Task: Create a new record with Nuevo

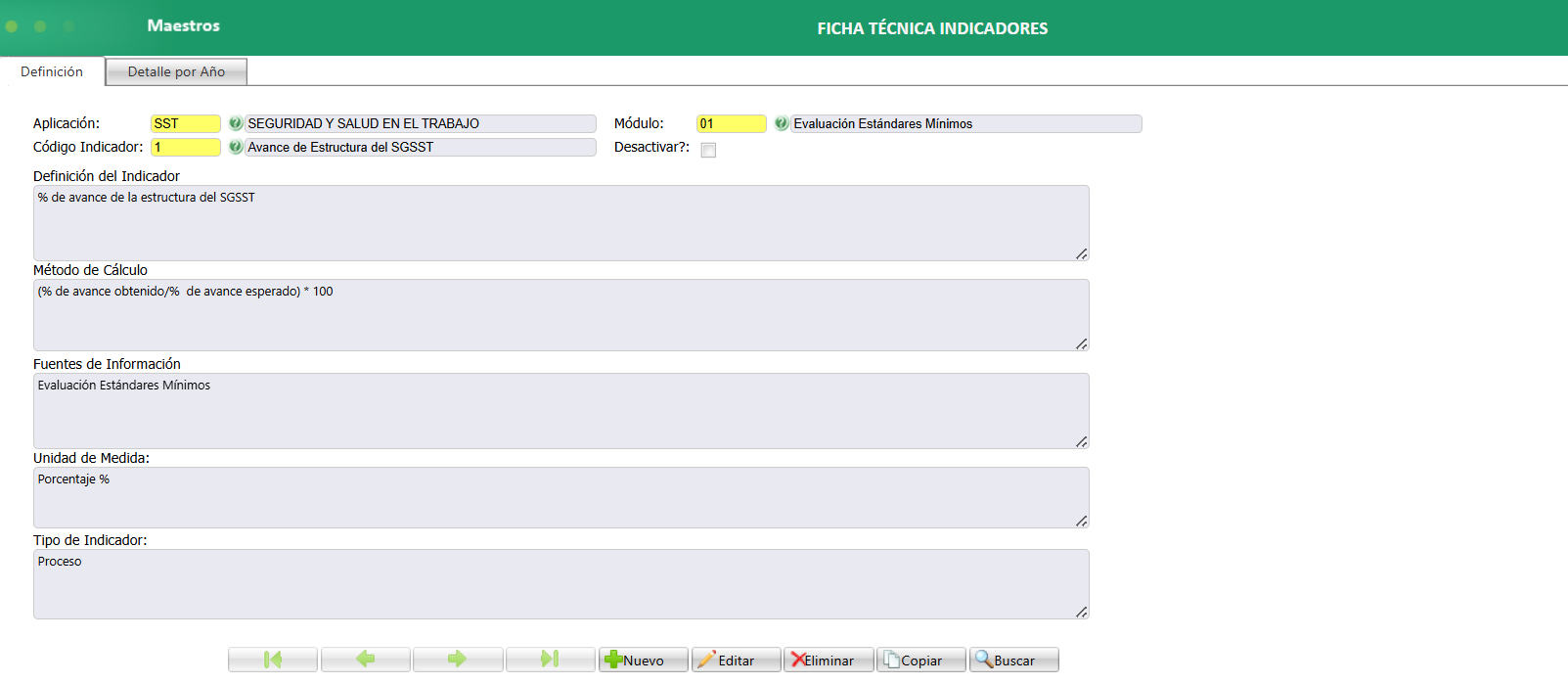Action: pos(644,660)
